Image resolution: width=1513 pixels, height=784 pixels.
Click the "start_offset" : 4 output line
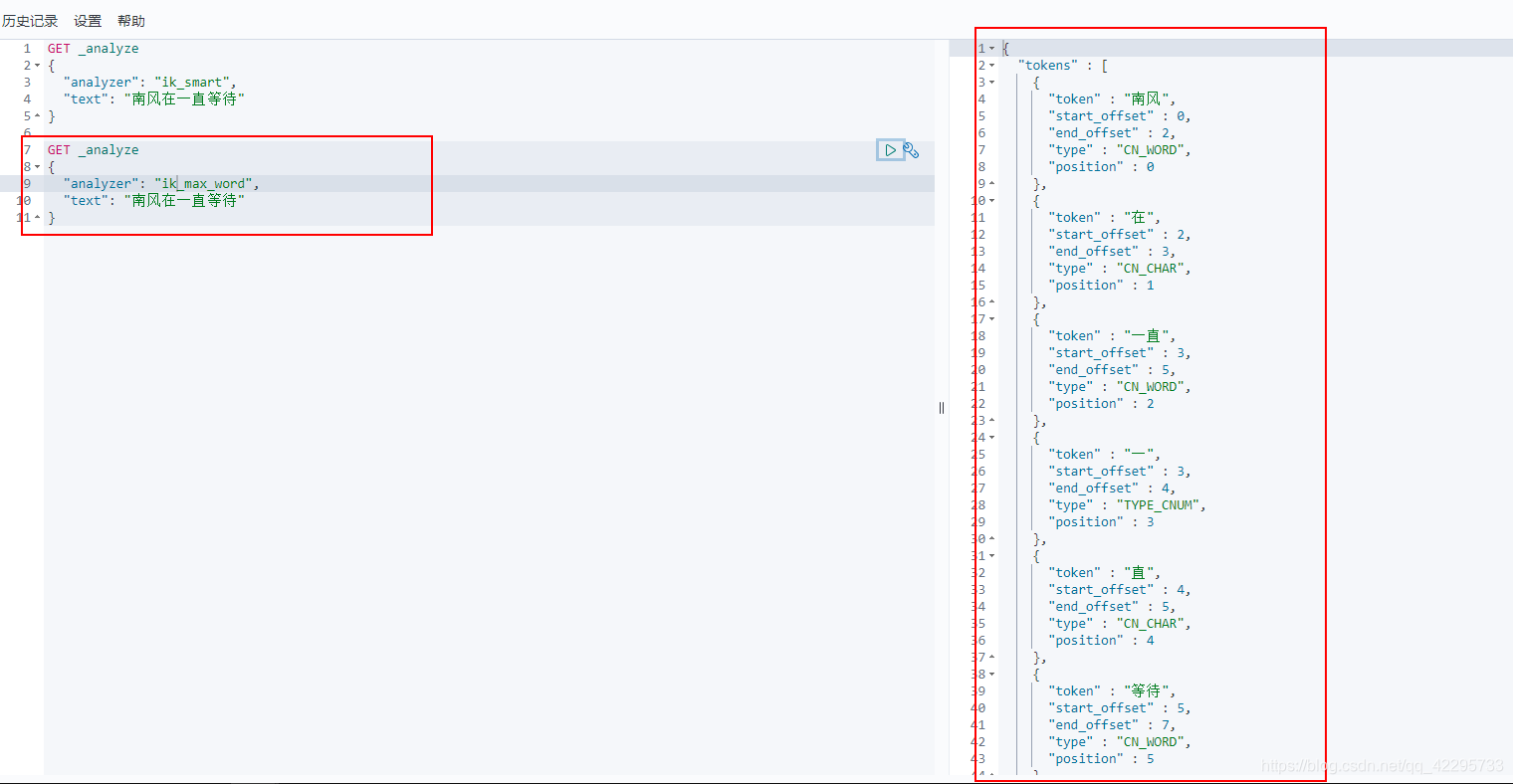1120,590
